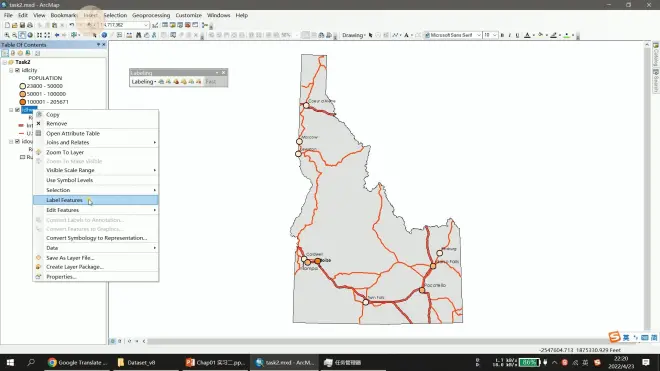Click the Save map document icon

22,25
